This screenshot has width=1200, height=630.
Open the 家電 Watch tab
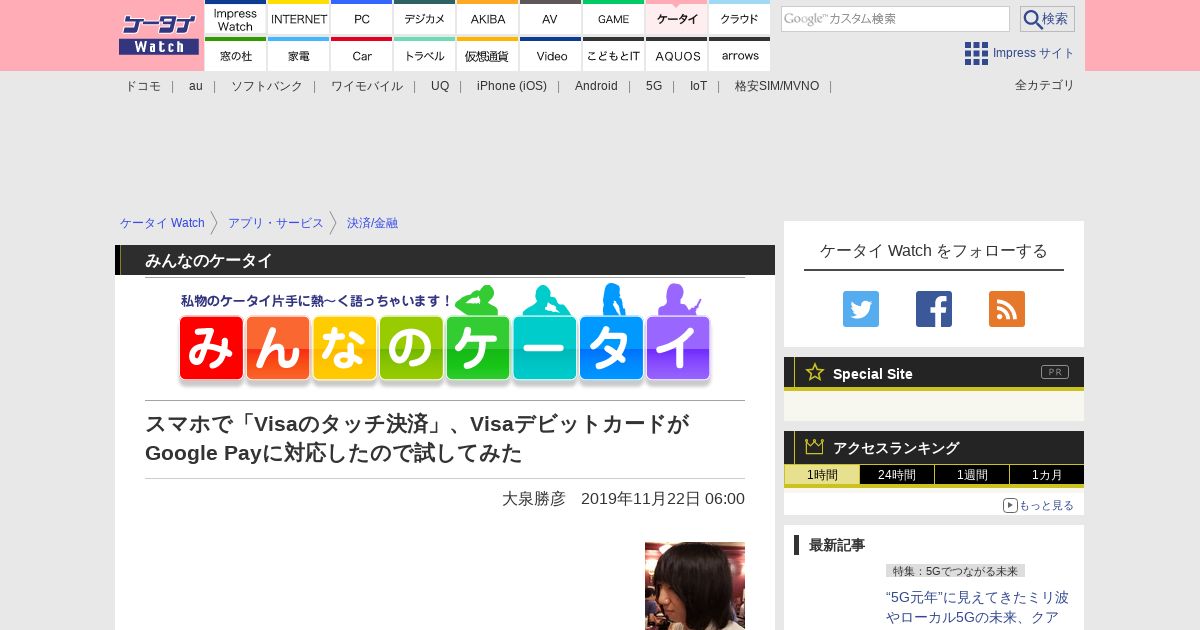299,55
